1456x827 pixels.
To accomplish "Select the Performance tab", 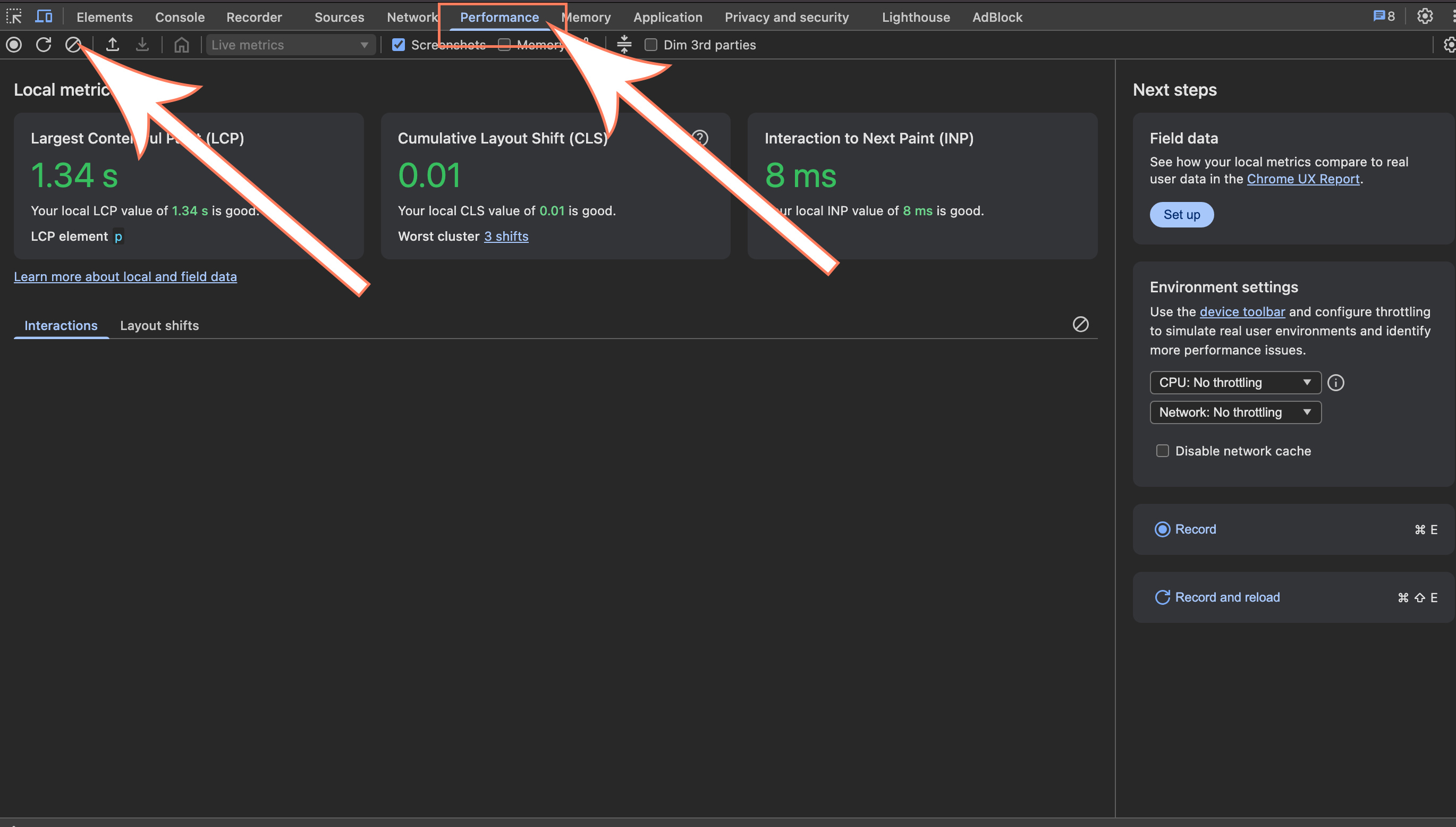I will pos(500,17).
